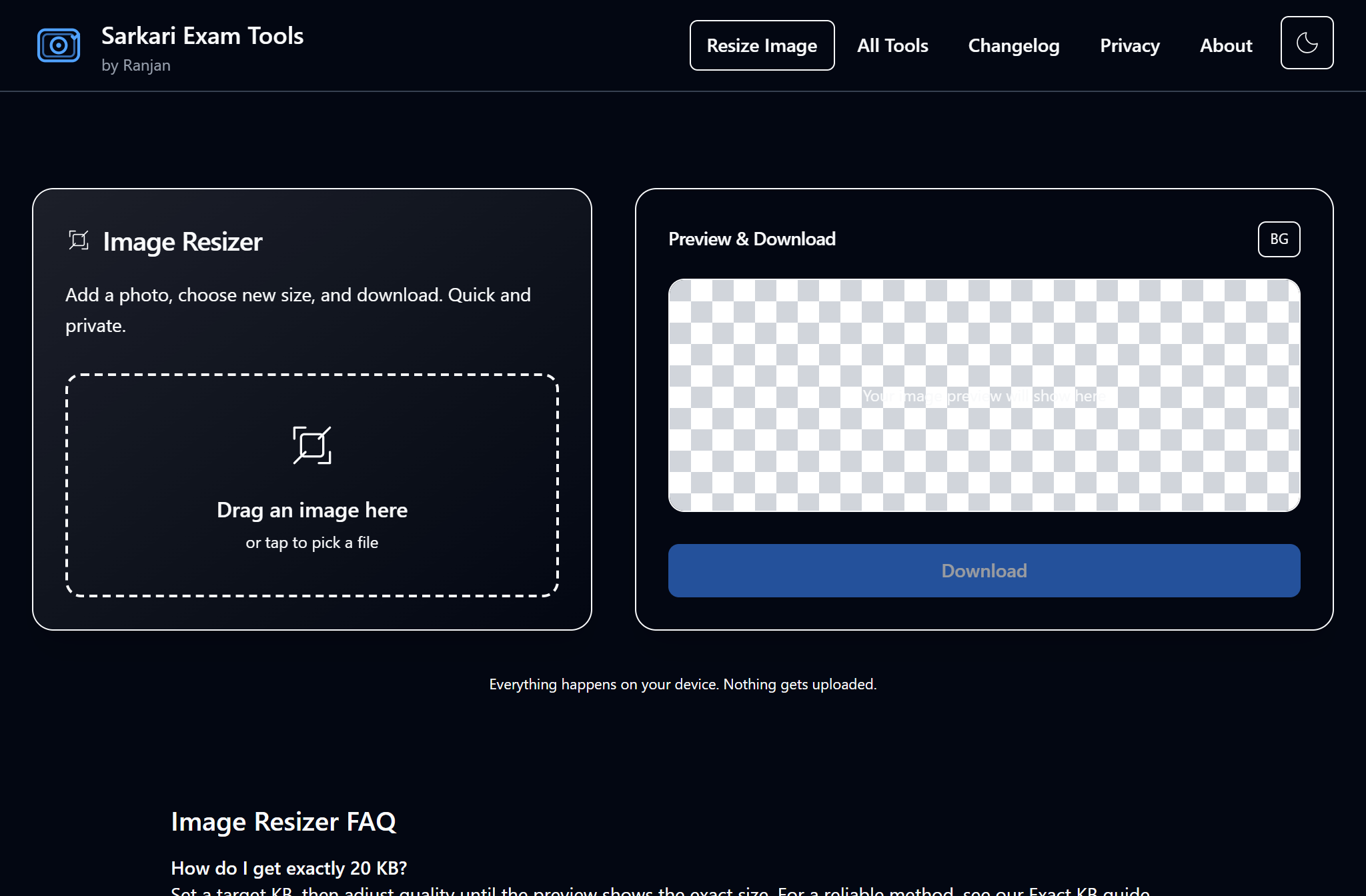Click the crop-frame icon in the drop zone

click(312, 445)
